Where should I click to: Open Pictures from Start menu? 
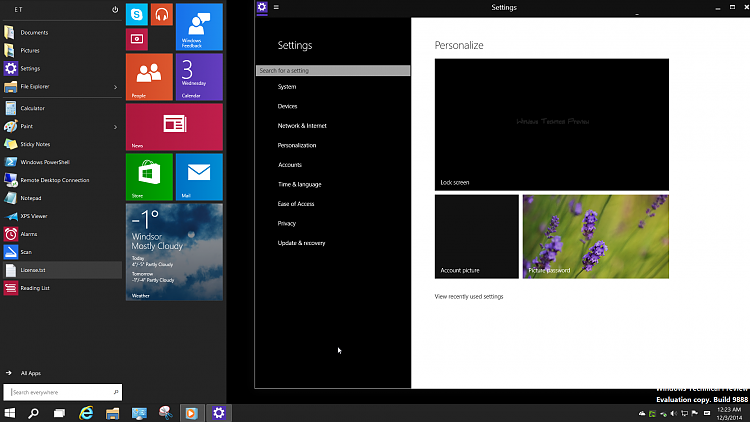click(62, 50)
